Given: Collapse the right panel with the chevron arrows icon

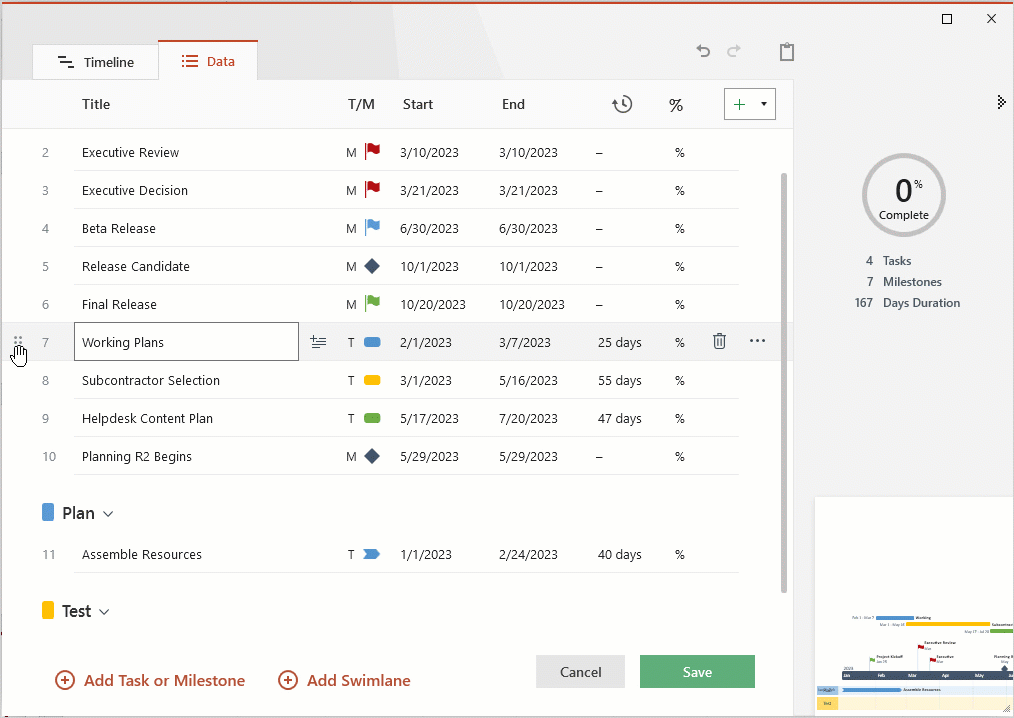Looking at the screenshot, I should click(1001, 101).
